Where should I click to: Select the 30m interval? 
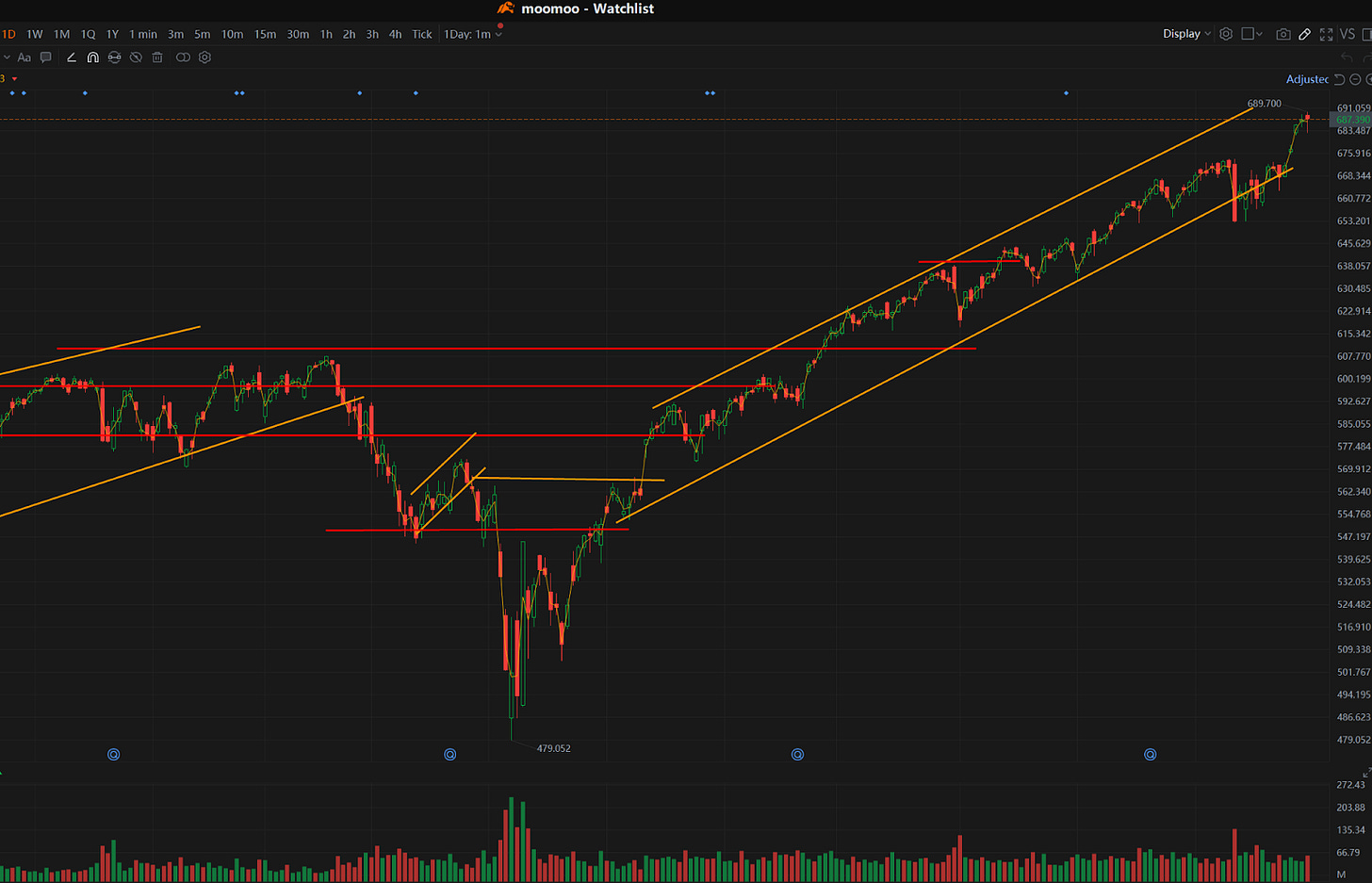click(x=298, y=34)
